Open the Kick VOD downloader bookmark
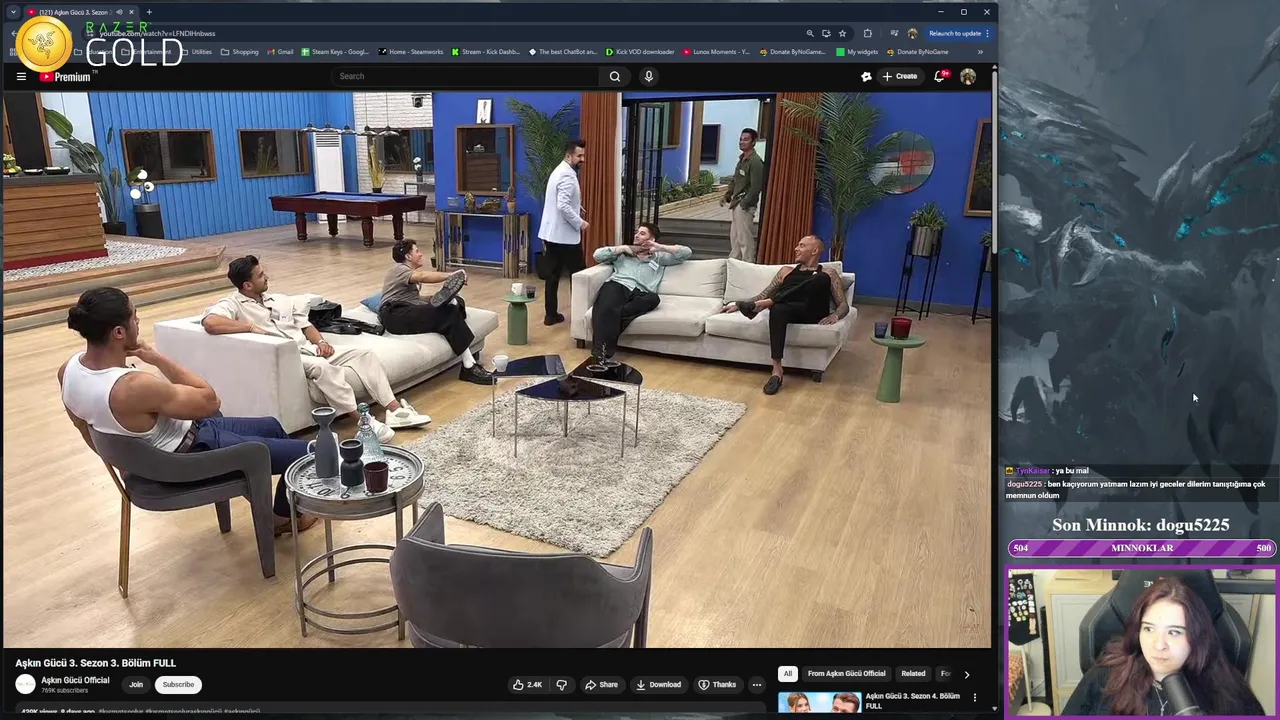The width and height of the screenshot is (1280, 720). pos(639,52)
